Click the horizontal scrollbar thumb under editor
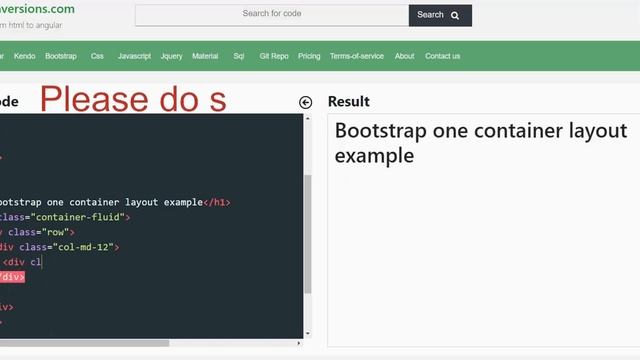This screenshot has height=360, width=640. click(x=84, y=343)
